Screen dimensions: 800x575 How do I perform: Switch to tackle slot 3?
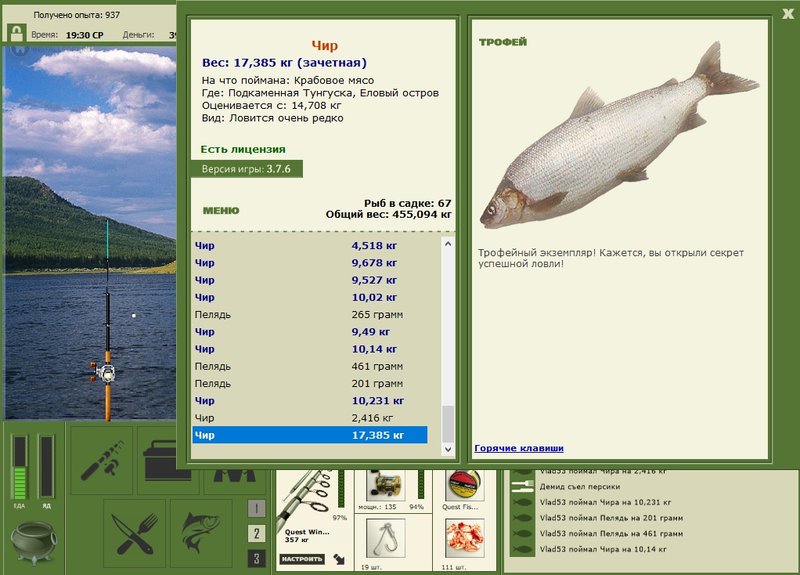pos(256,558)
